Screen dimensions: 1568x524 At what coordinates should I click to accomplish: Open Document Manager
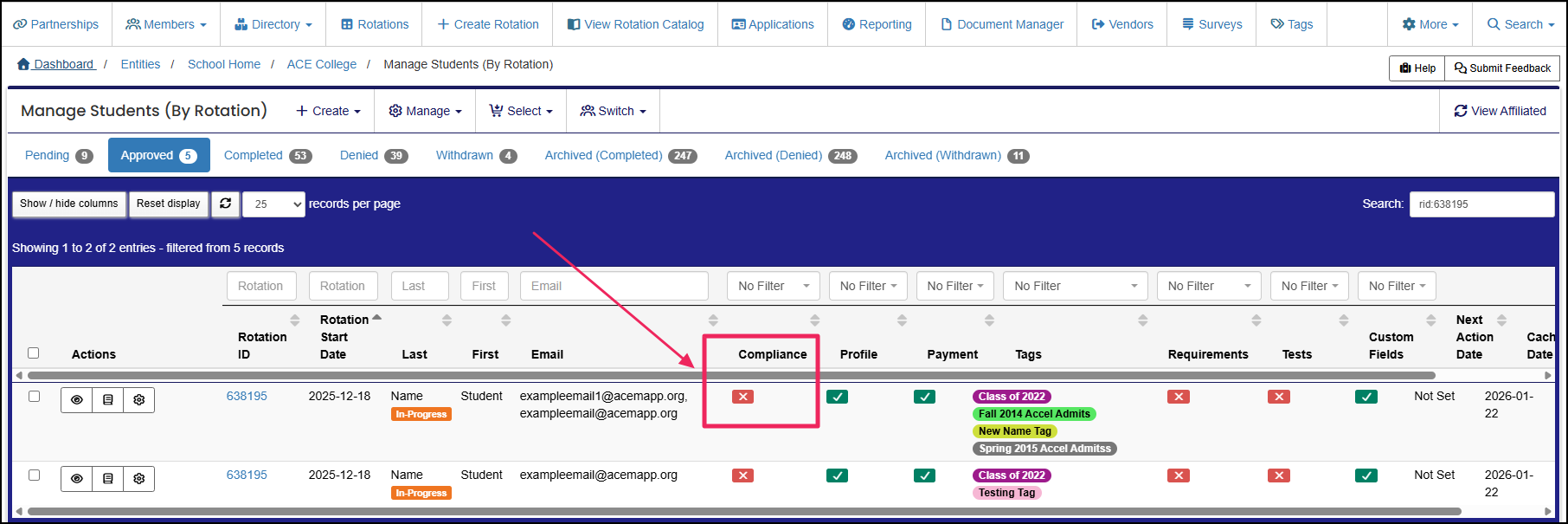1002,24
